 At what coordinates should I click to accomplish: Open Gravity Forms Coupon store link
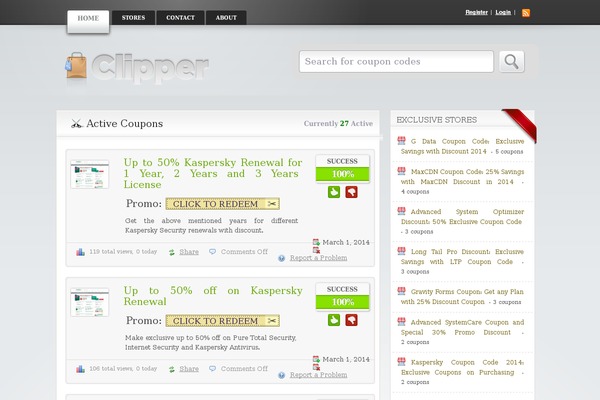coord(463,297)
